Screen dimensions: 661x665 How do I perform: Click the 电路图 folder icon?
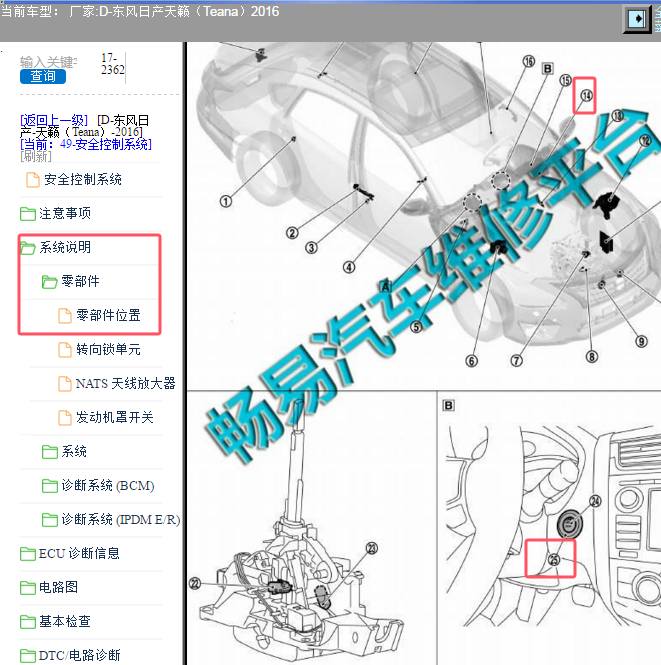click(28, 587)
